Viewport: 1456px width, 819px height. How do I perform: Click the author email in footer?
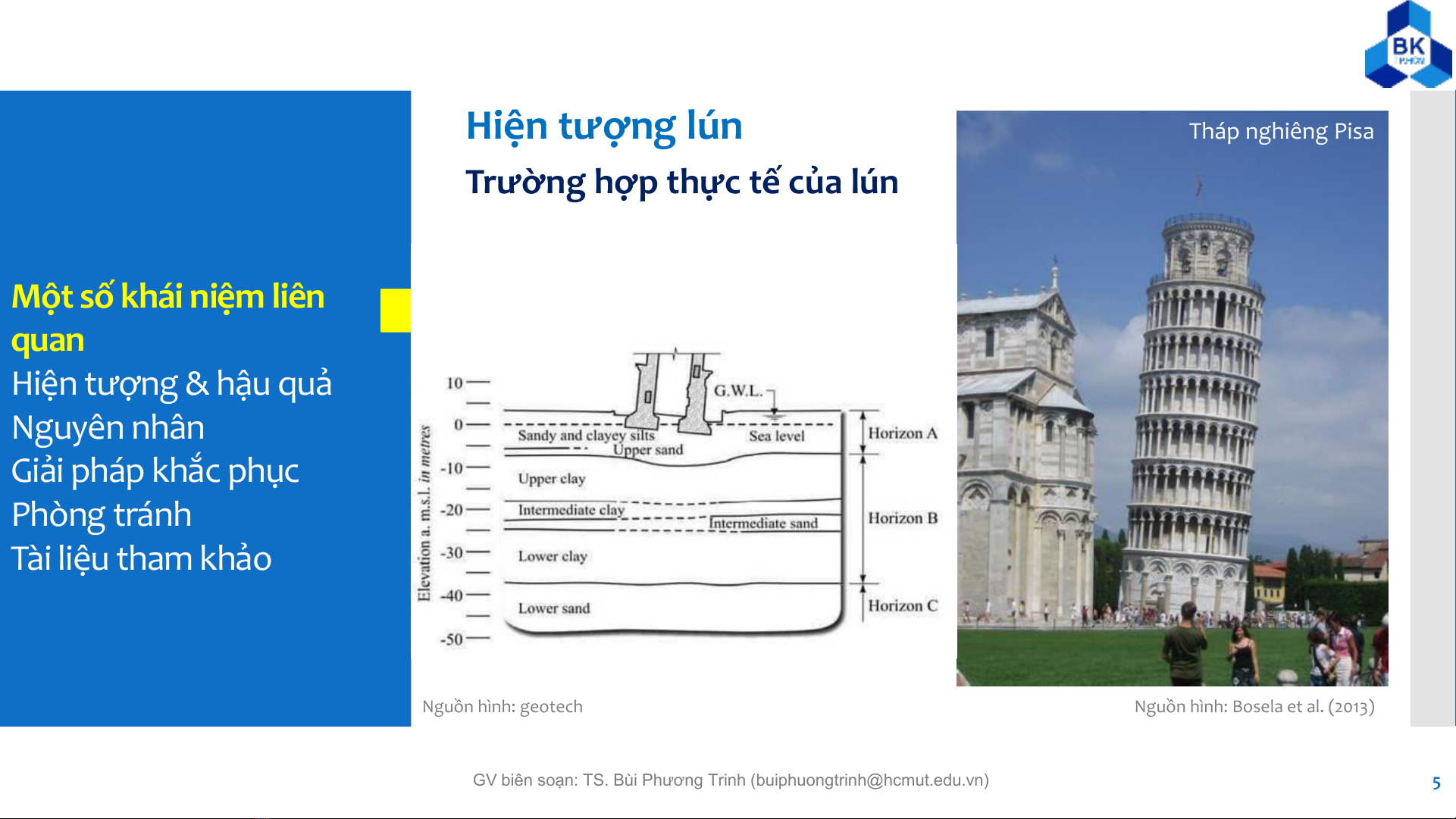869,780
